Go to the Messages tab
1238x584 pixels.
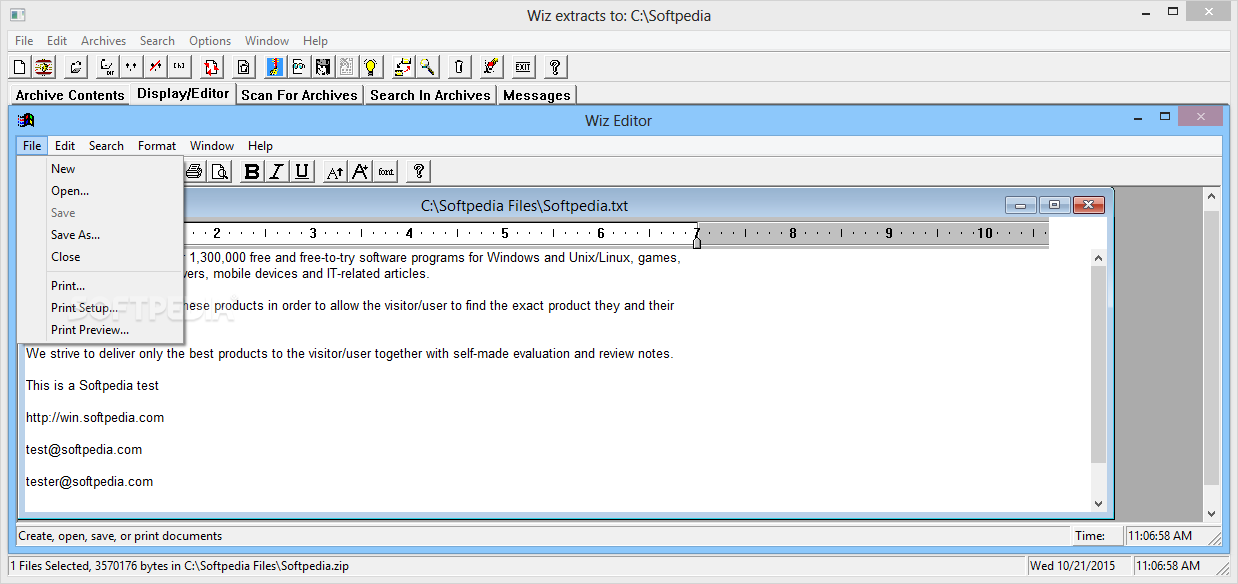click(x=537, y=95)
